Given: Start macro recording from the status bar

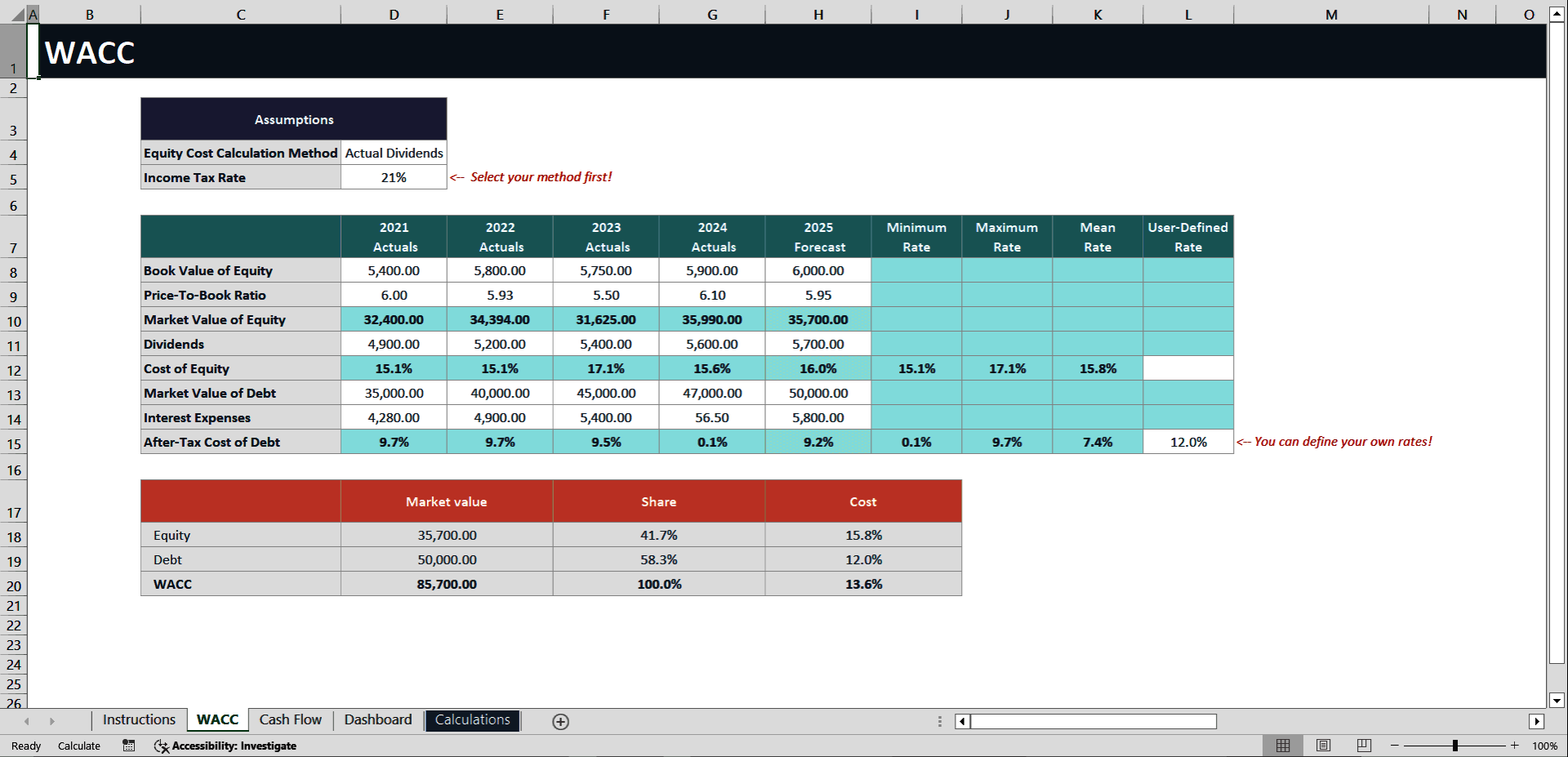Looking at the screenshot, I should pos(128,746).
